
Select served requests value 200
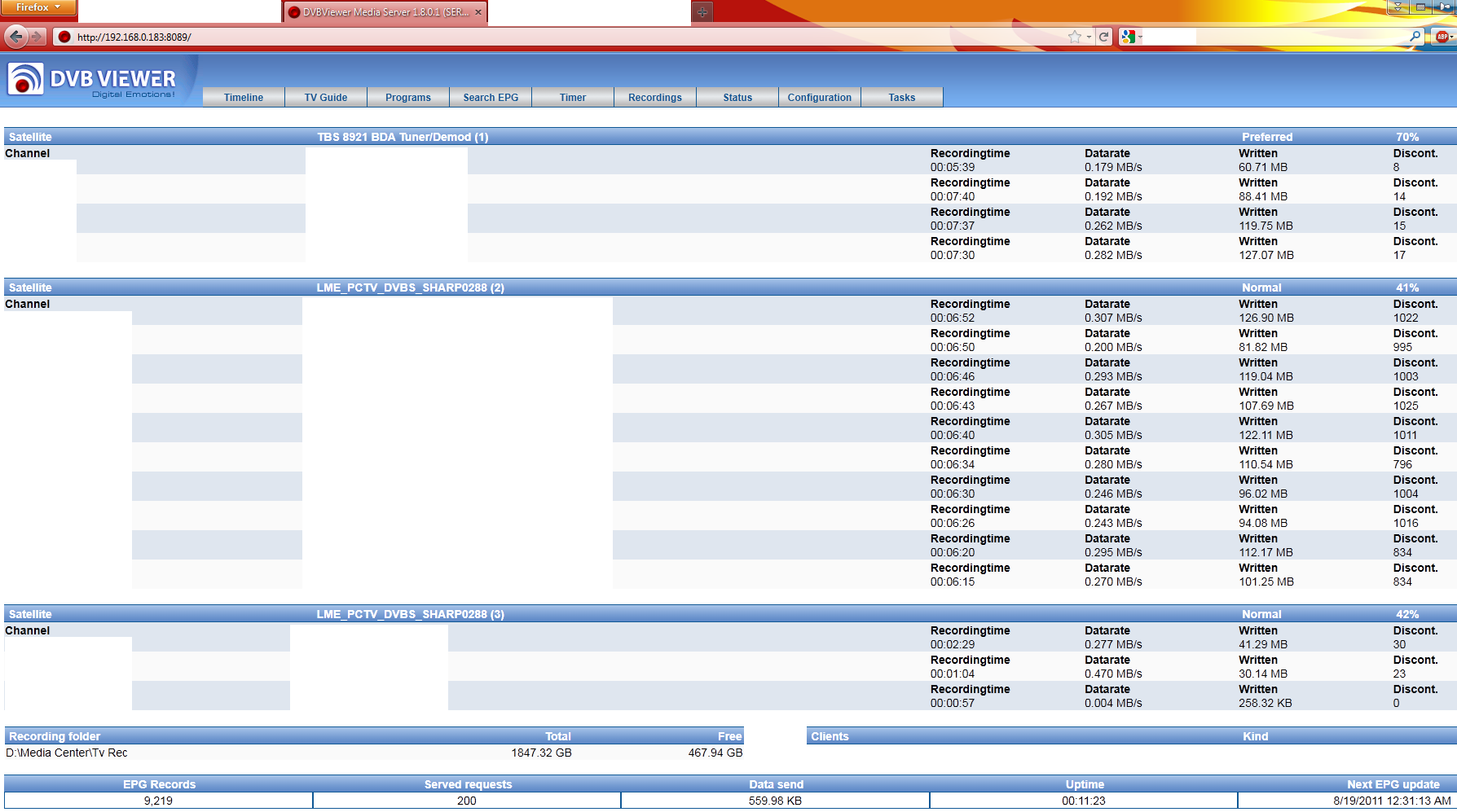(x=467, y=801)
